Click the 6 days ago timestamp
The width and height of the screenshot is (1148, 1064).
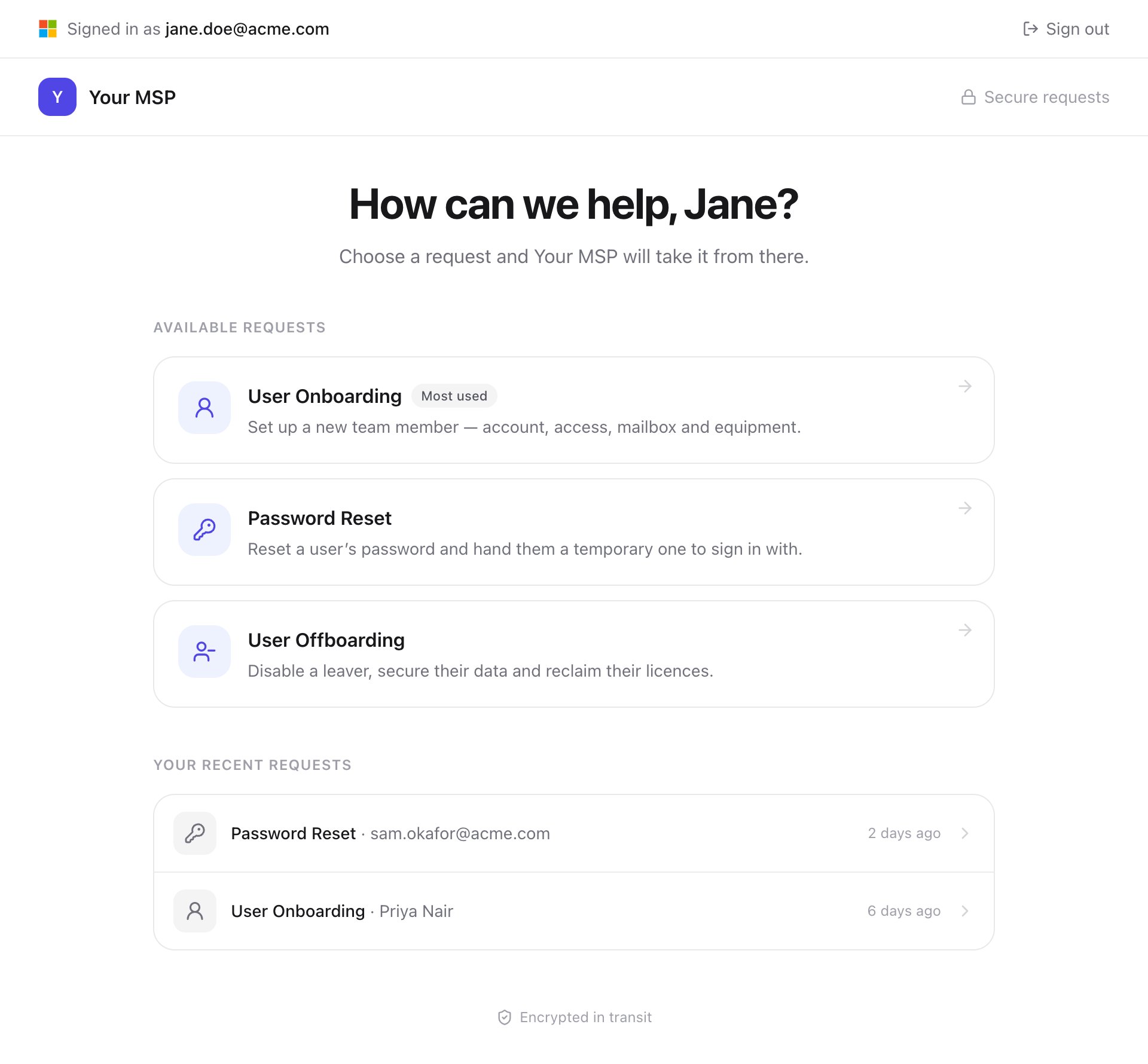[x=904, y=911]
